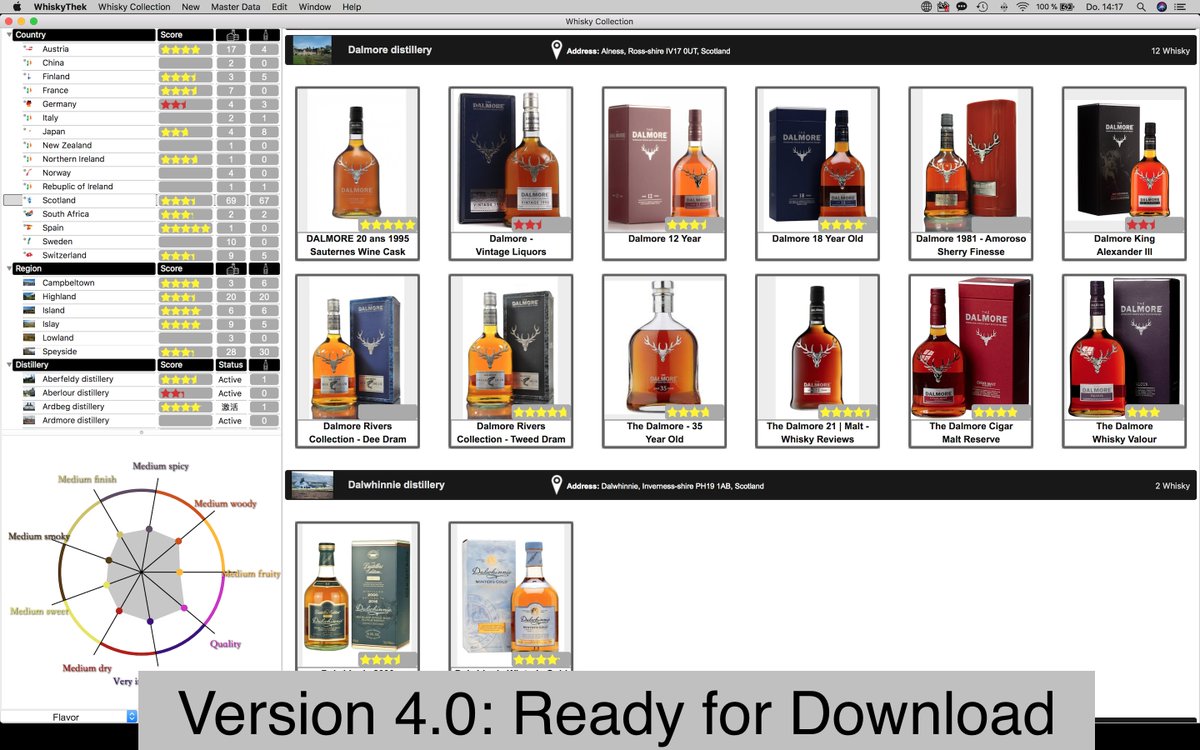Image resolution: width=1200 pixels, height=750 pixels.
Task: Click the bottle column icon in Country header
Action: pyautogui.click(x=264, y=35)
